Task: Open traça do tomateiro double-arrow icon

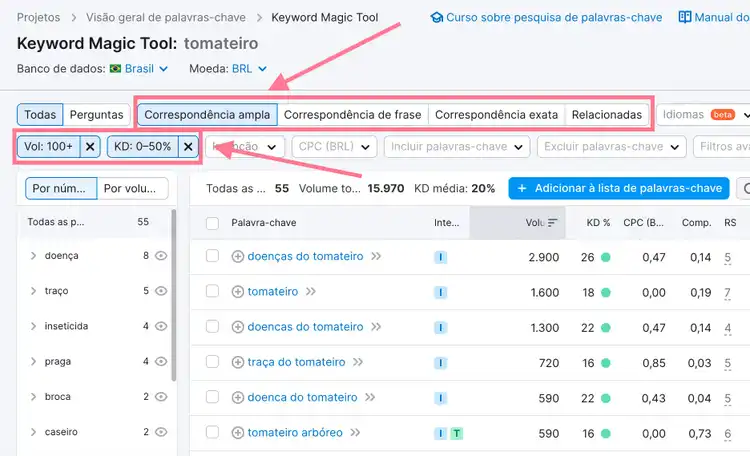Action: click(358, 362)
